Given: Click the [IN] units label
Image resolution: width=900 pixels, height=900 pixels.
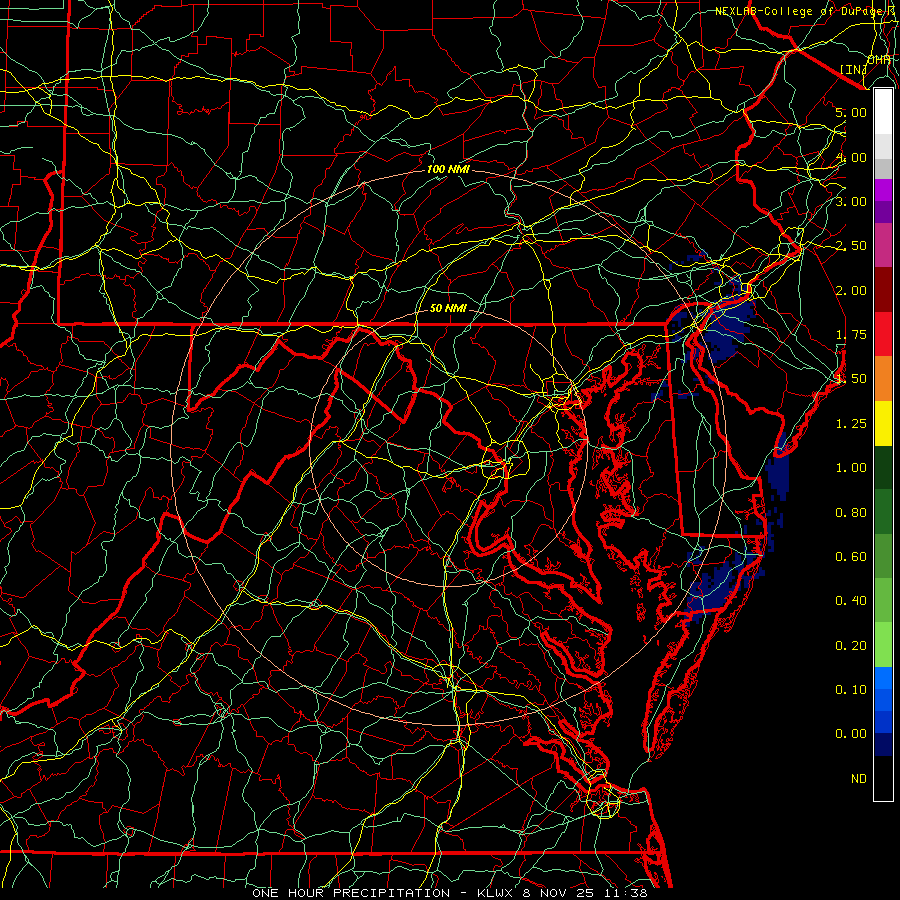Looking at the screenshot, I should coord(854,69).
